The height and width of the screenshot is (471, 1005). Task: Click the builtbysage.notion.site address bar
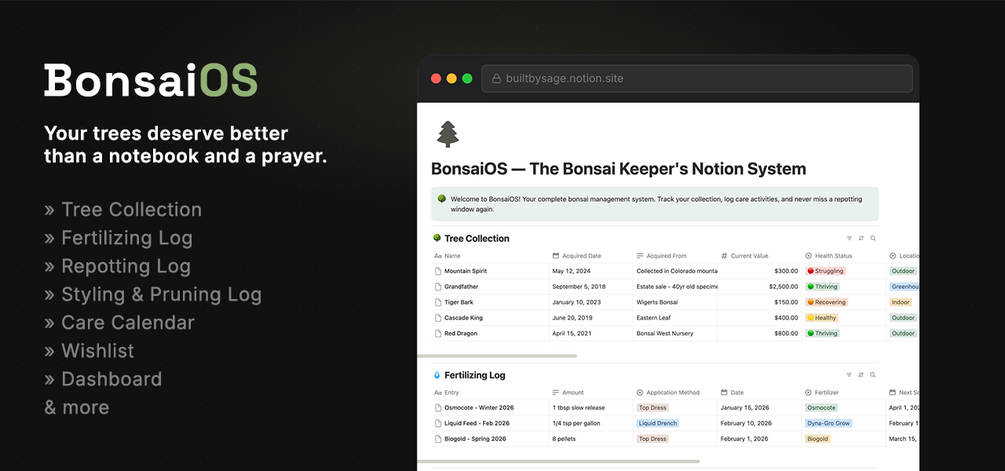pyautogui.click(x=697, y=78)
